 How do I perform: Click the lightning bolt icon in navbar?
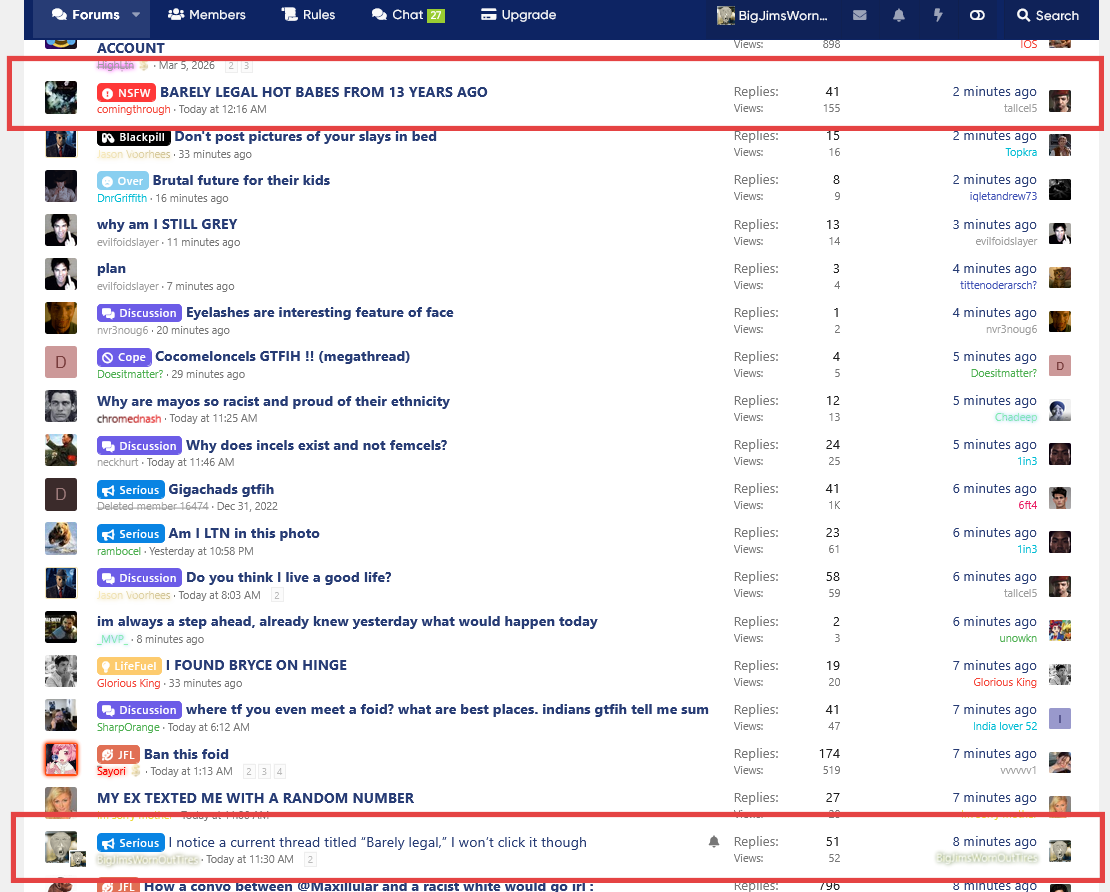(x=938, y=15)
